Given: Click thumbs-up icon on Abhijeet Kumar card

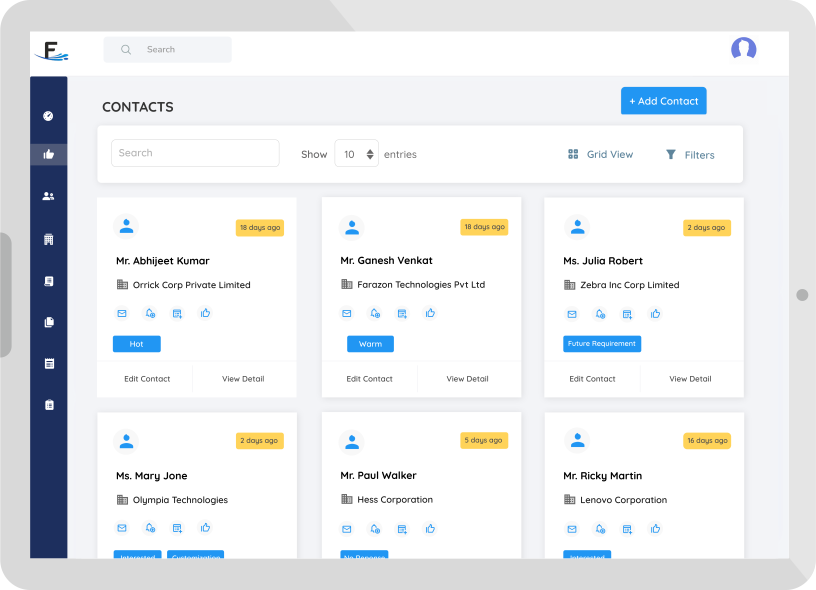Looking at the screenshot, I should [x=206, y=313].
